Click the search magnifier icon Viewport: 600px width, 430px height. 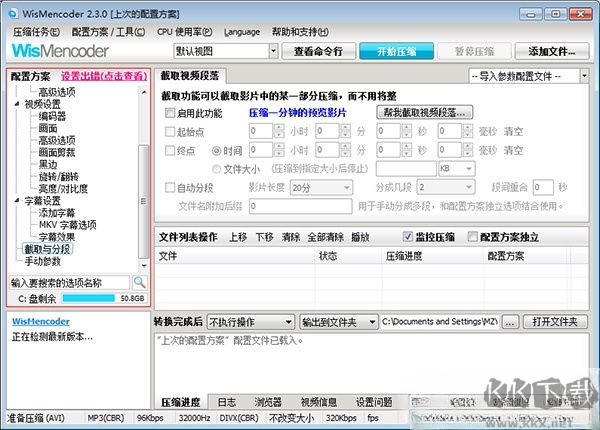139,283
